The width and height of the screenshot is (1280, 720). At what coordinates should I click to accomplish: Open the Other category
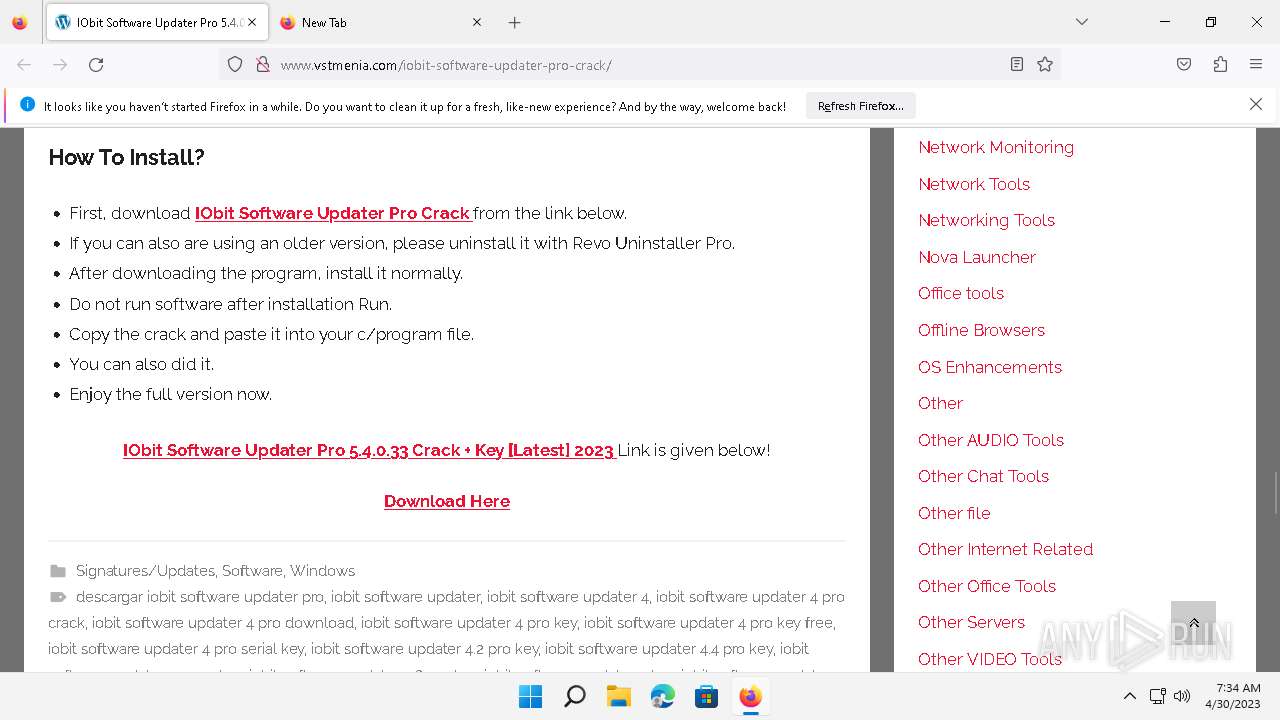point(940,403)
